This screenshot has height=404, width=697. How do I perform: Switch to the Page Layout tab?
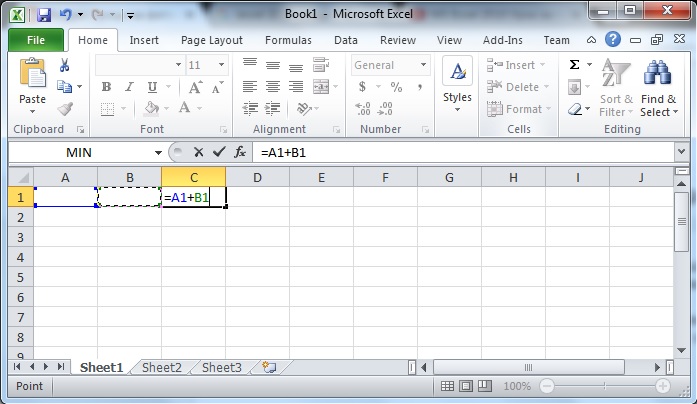[212, 40]
